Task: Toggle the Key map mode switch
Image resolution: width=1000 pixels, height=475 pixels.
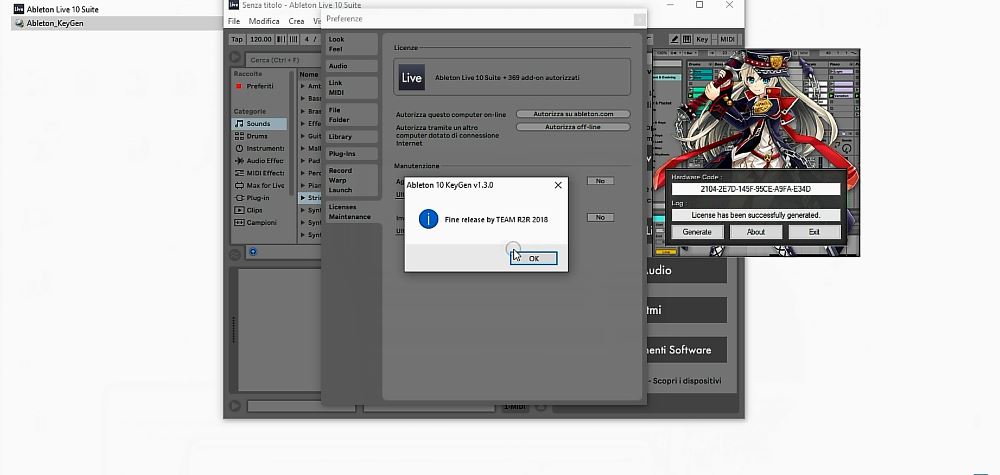Action: point(702,39)
